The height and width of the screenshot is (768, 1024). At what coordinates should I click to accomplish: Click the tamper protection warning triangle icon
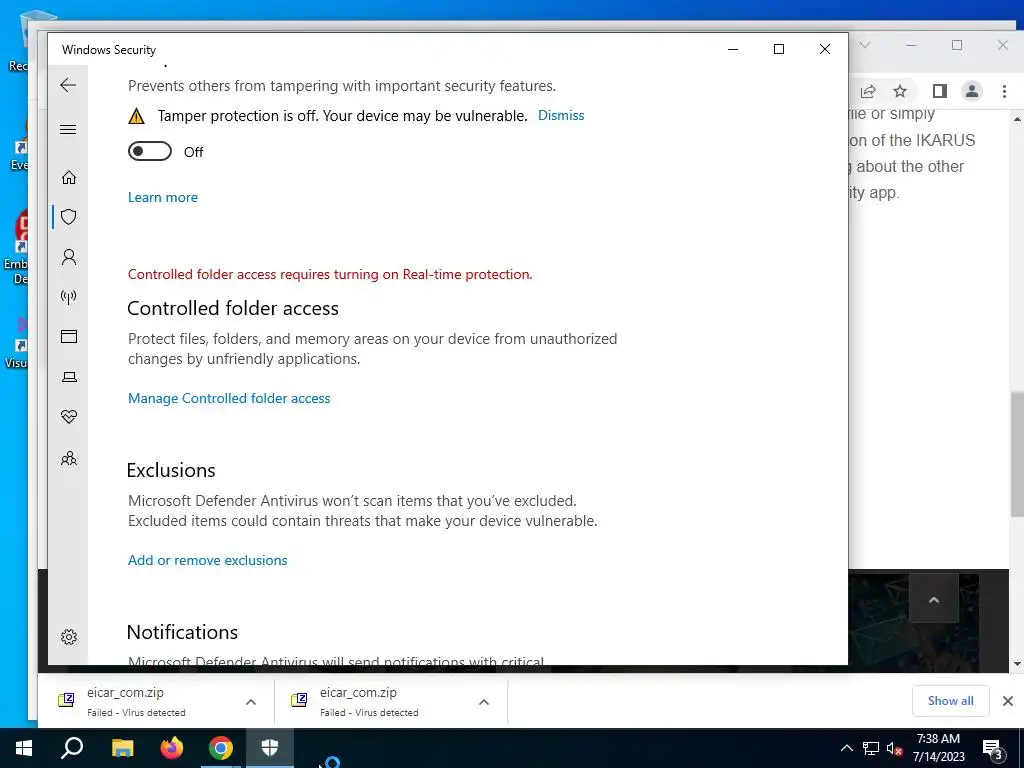tap(136, 116)
